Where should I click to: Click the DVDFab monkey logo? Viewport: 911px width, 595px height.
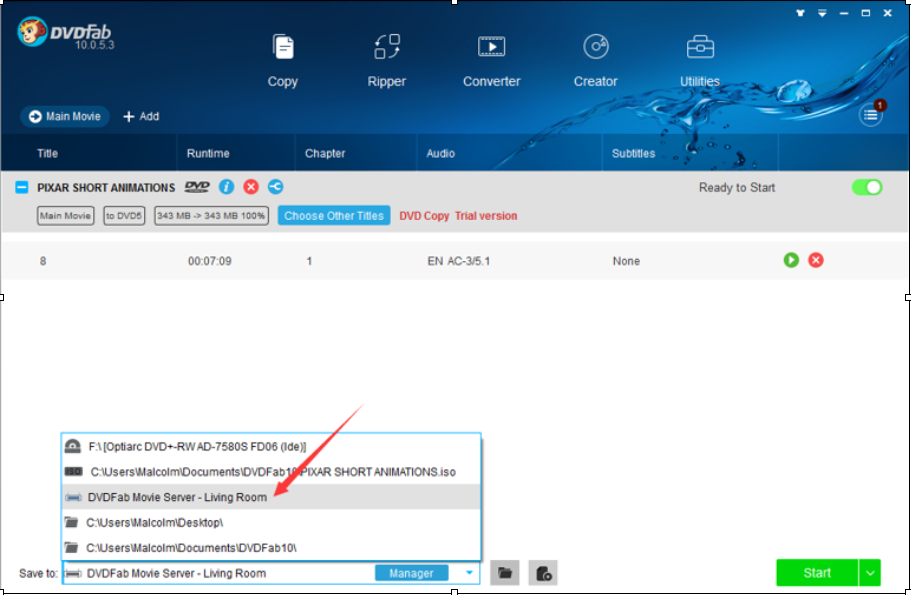31,31
